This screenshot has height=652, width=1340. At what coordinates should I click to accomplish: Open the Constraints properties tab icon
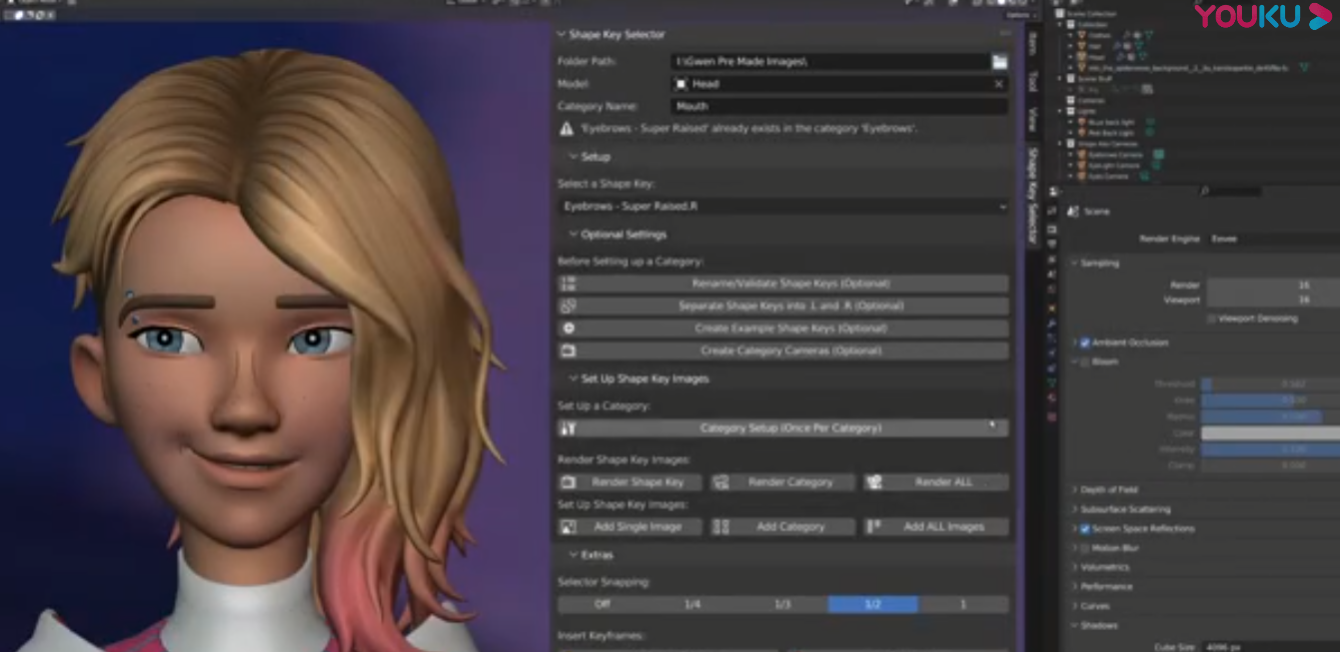[1052, 368]
